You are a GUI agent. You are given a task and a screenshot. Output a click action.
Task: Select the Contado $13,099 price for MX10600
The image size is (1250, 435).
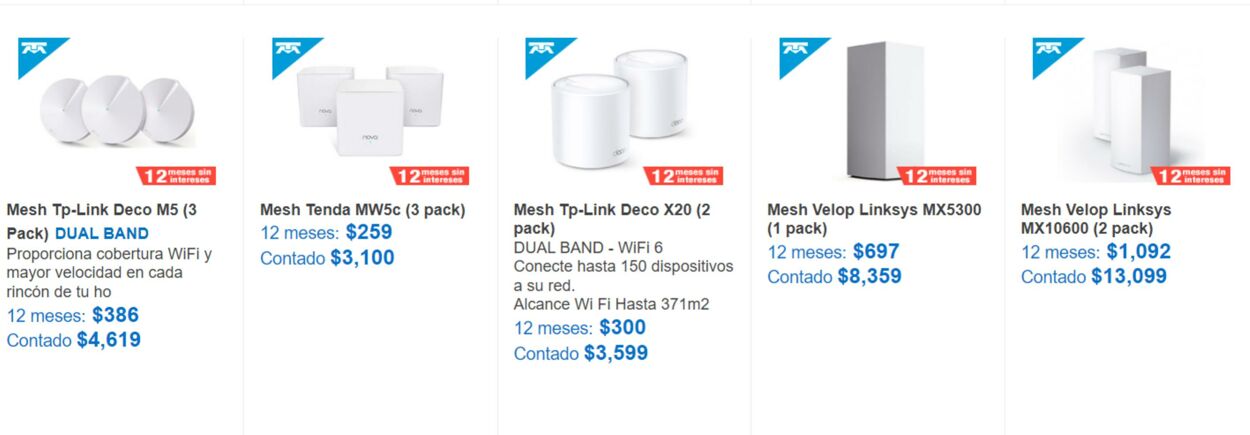point(1093,277)
